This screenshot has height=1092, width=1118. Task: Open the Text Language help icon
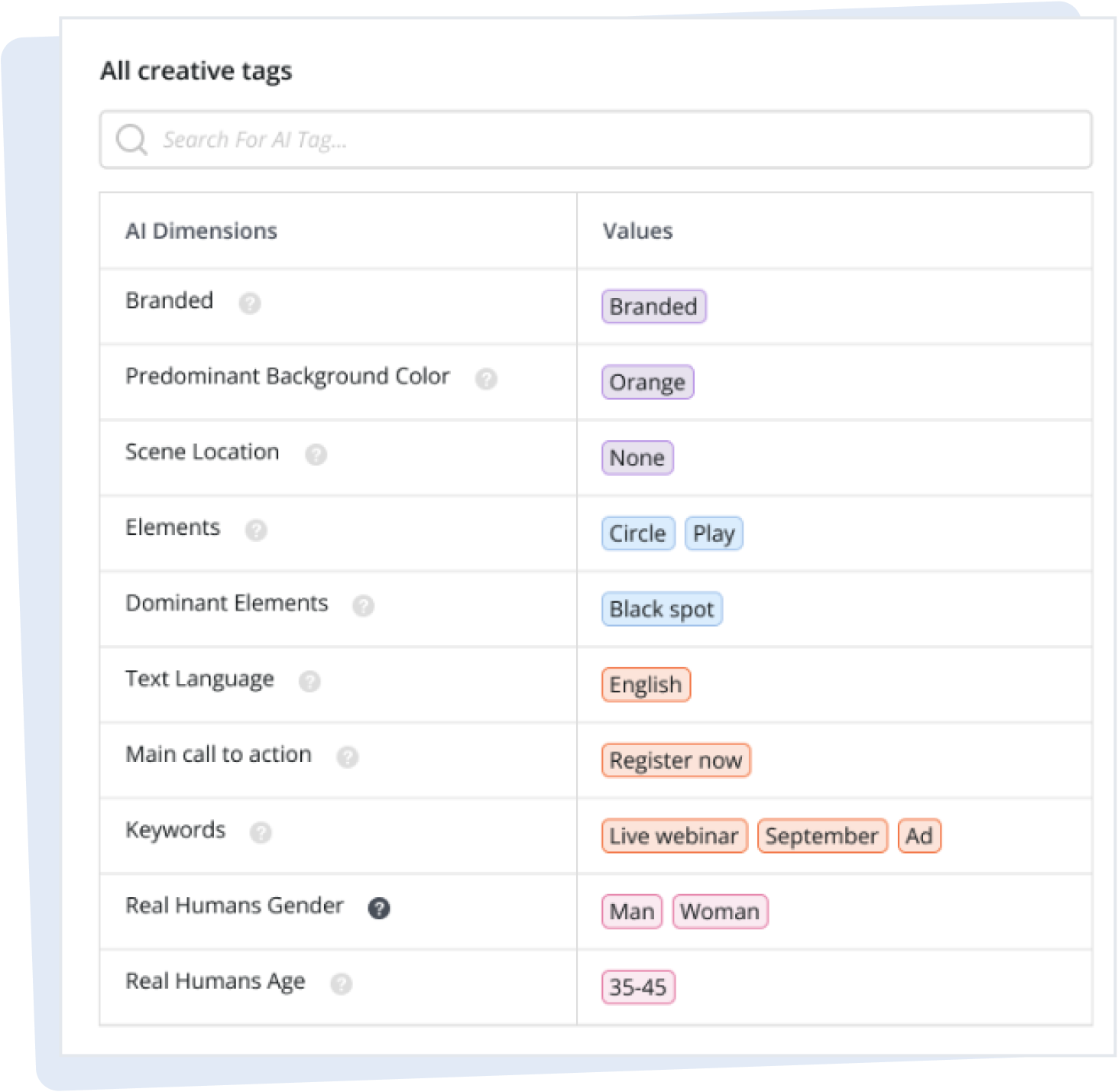tap(309, 681)
